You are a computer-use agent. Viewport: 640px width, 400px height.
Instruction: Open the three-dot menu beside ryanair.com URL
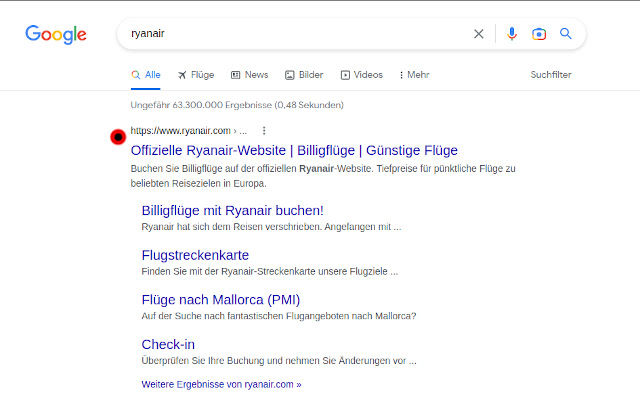coord(264,131)
